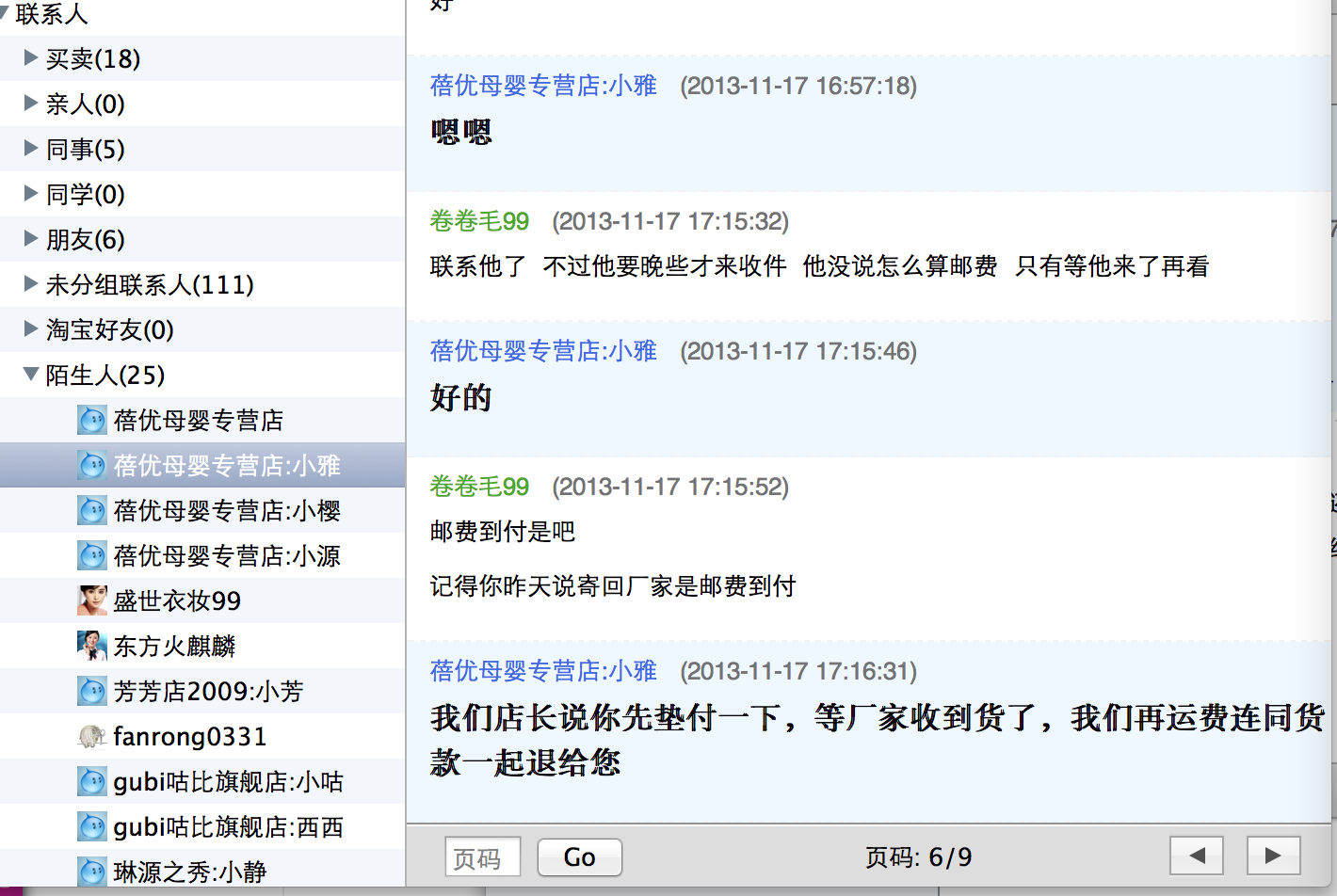Expand the 买卖(18) contact group

tap(31, 58)
